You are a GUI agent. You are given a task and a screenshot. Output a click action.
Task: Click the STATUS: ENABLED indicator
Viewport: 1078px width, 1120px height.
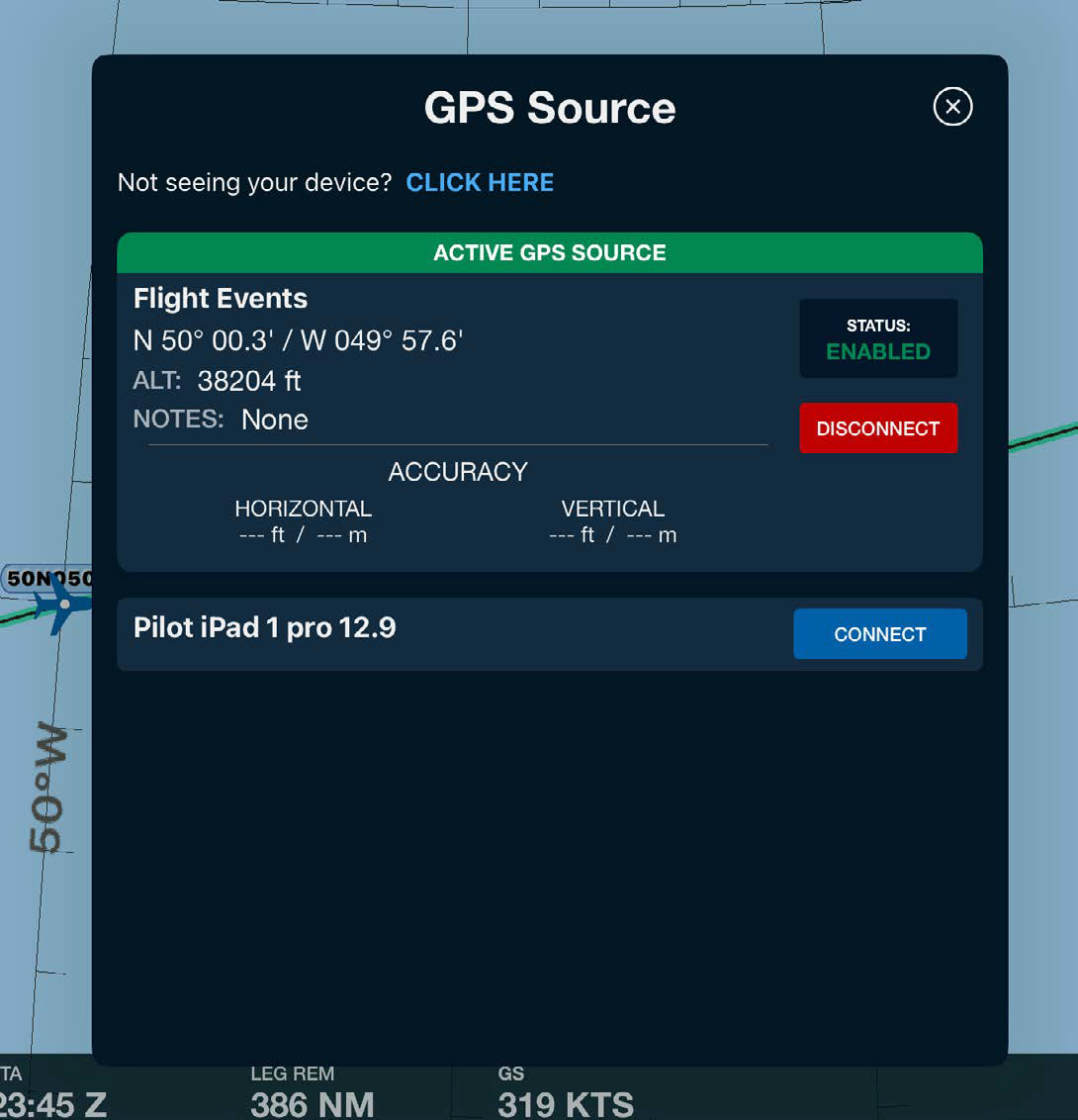[878, 337]
